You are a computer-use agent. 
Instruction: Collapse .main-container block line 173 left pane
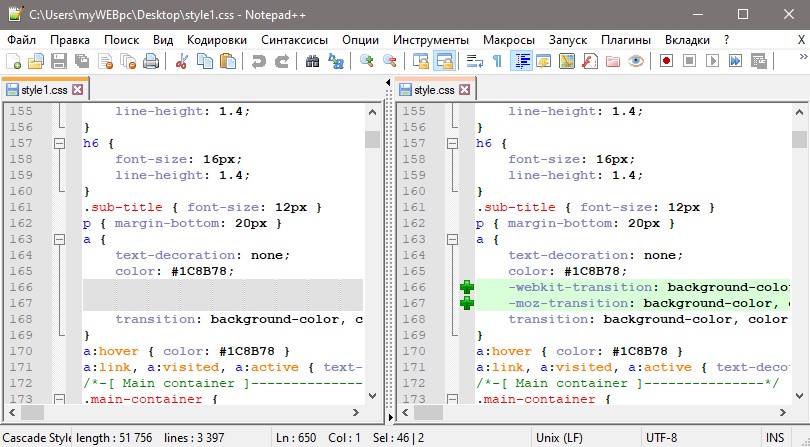(60, 399)
